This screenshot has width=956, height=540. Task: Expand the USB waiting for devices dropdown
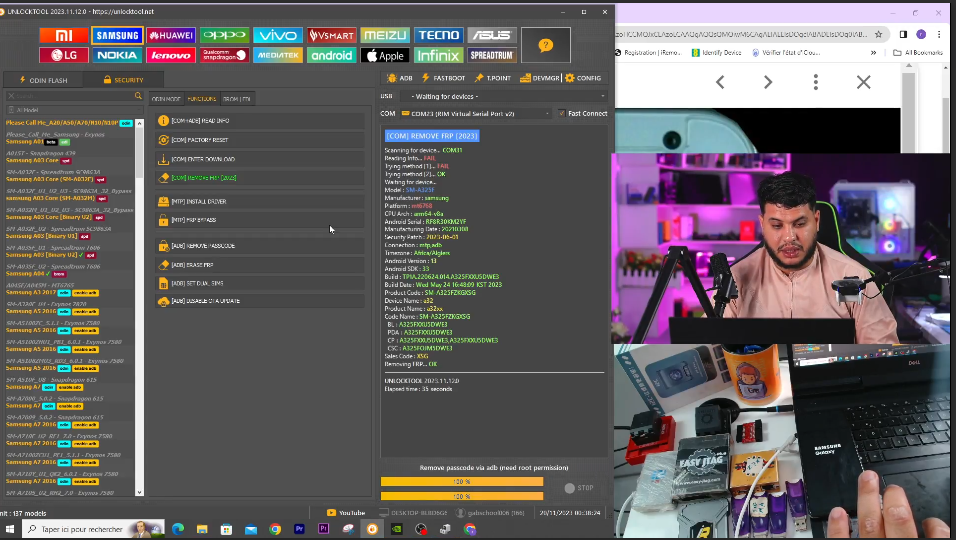pyautogui.click(x=503, y=96)
